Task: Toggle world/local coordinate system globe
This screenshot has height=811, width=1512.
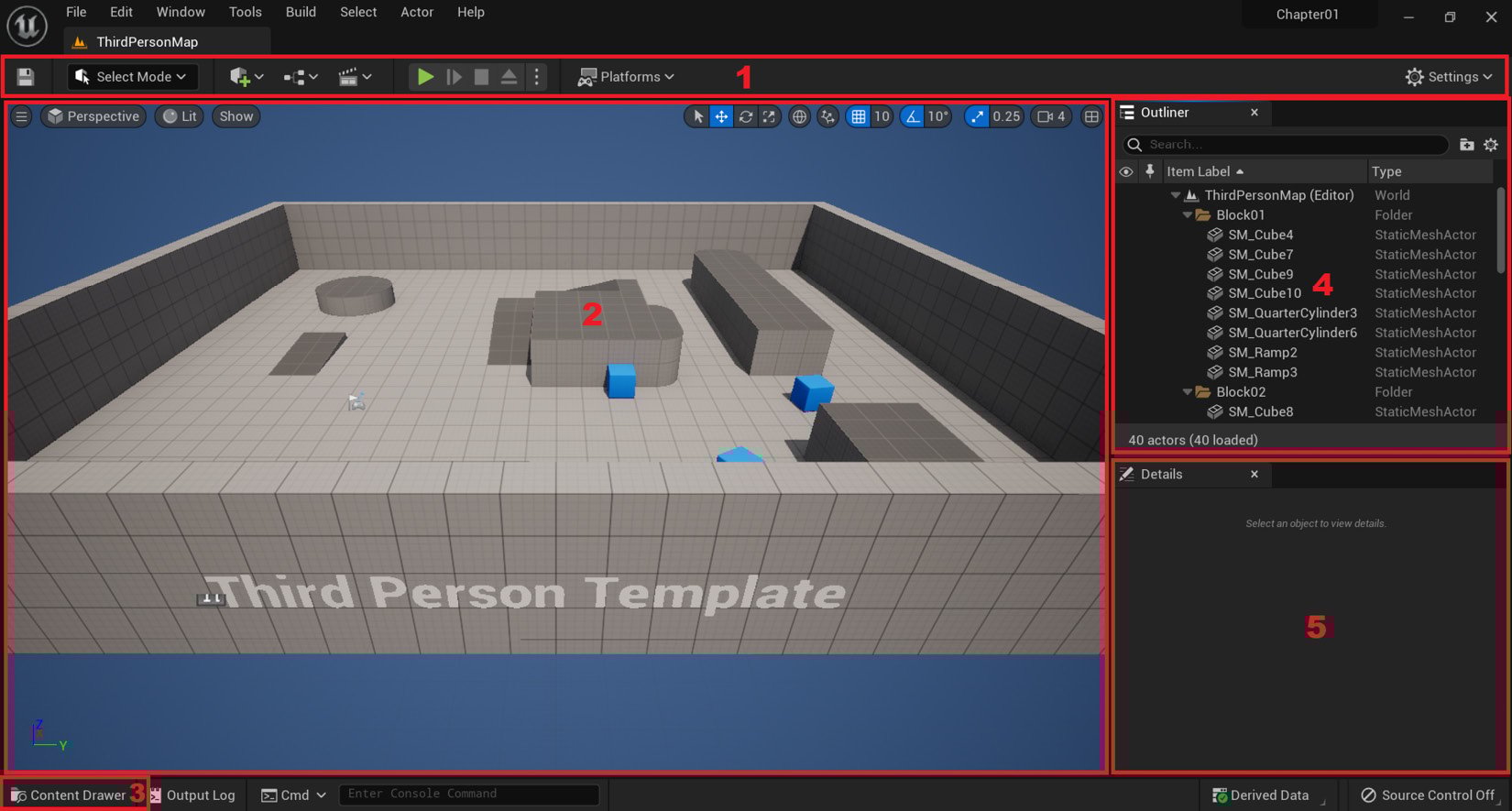Action: coord(800,116)
